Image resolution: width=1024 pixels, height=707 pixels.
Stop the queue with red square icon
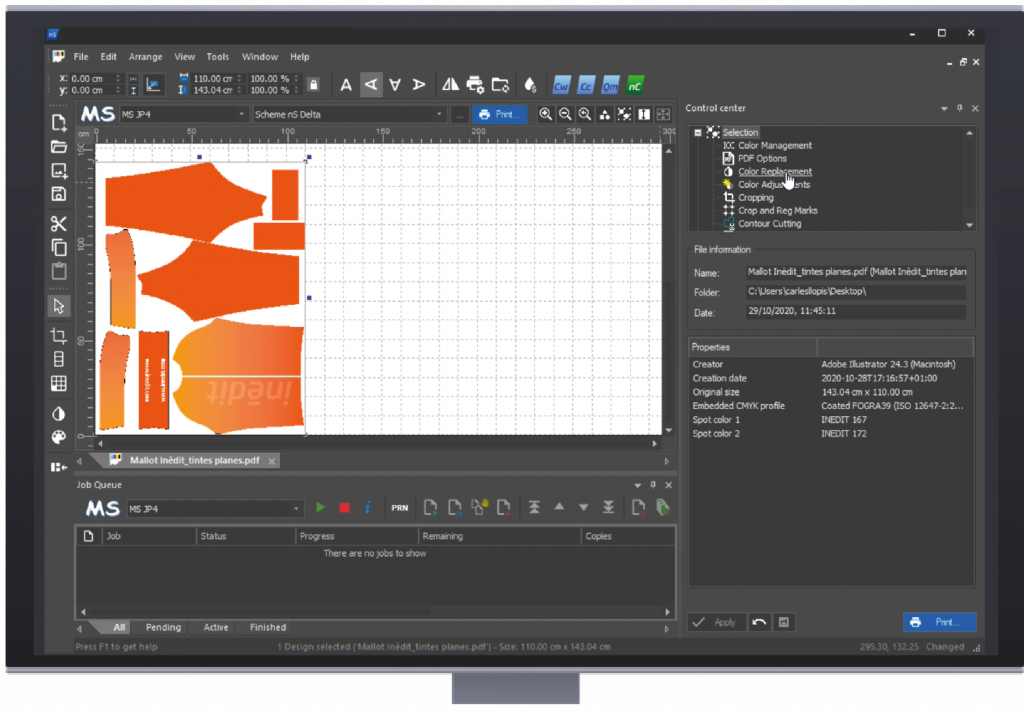point(344,507)
